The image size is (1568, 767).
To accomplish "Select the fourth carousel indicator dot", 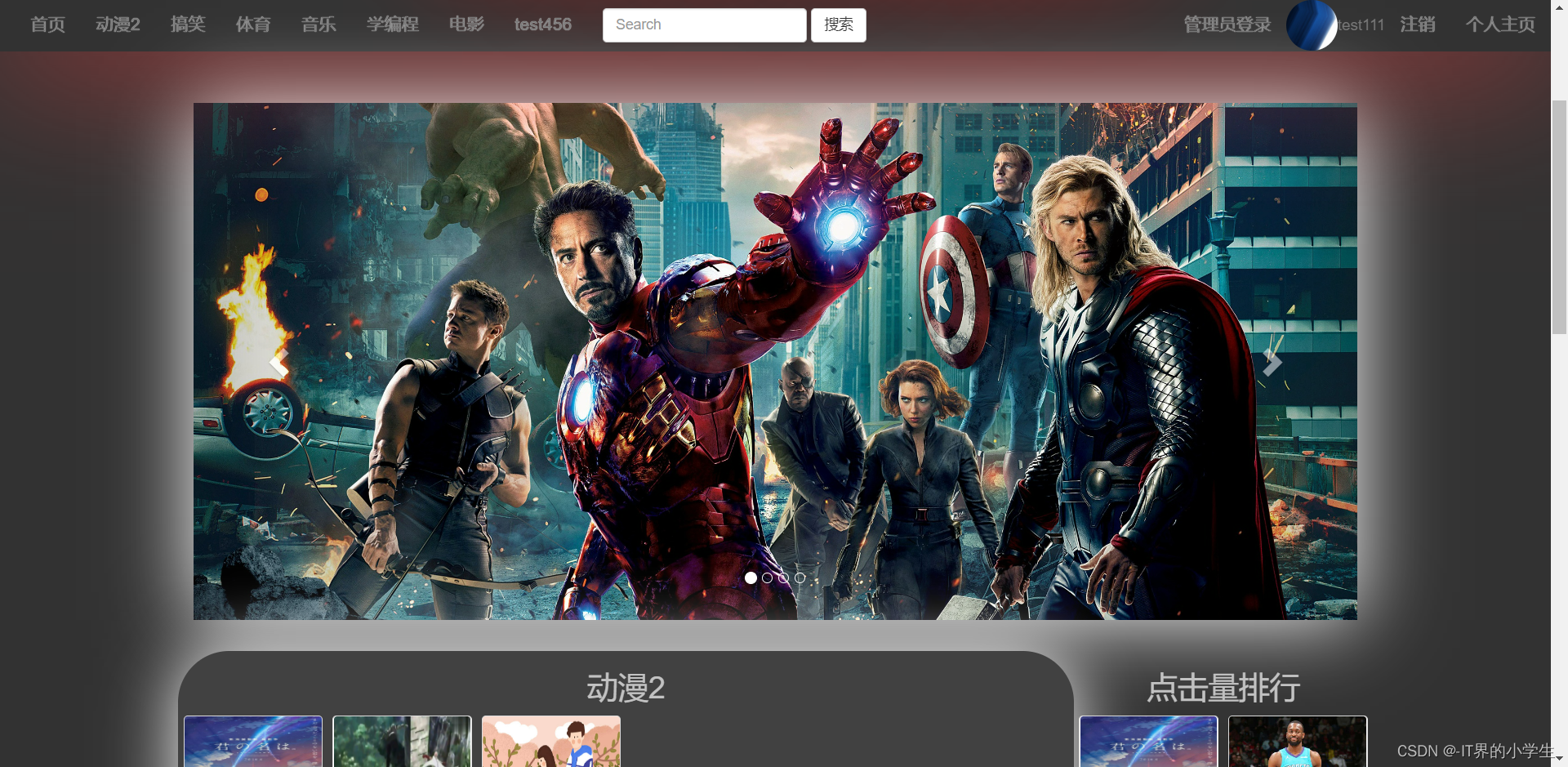I will (800, 577).
